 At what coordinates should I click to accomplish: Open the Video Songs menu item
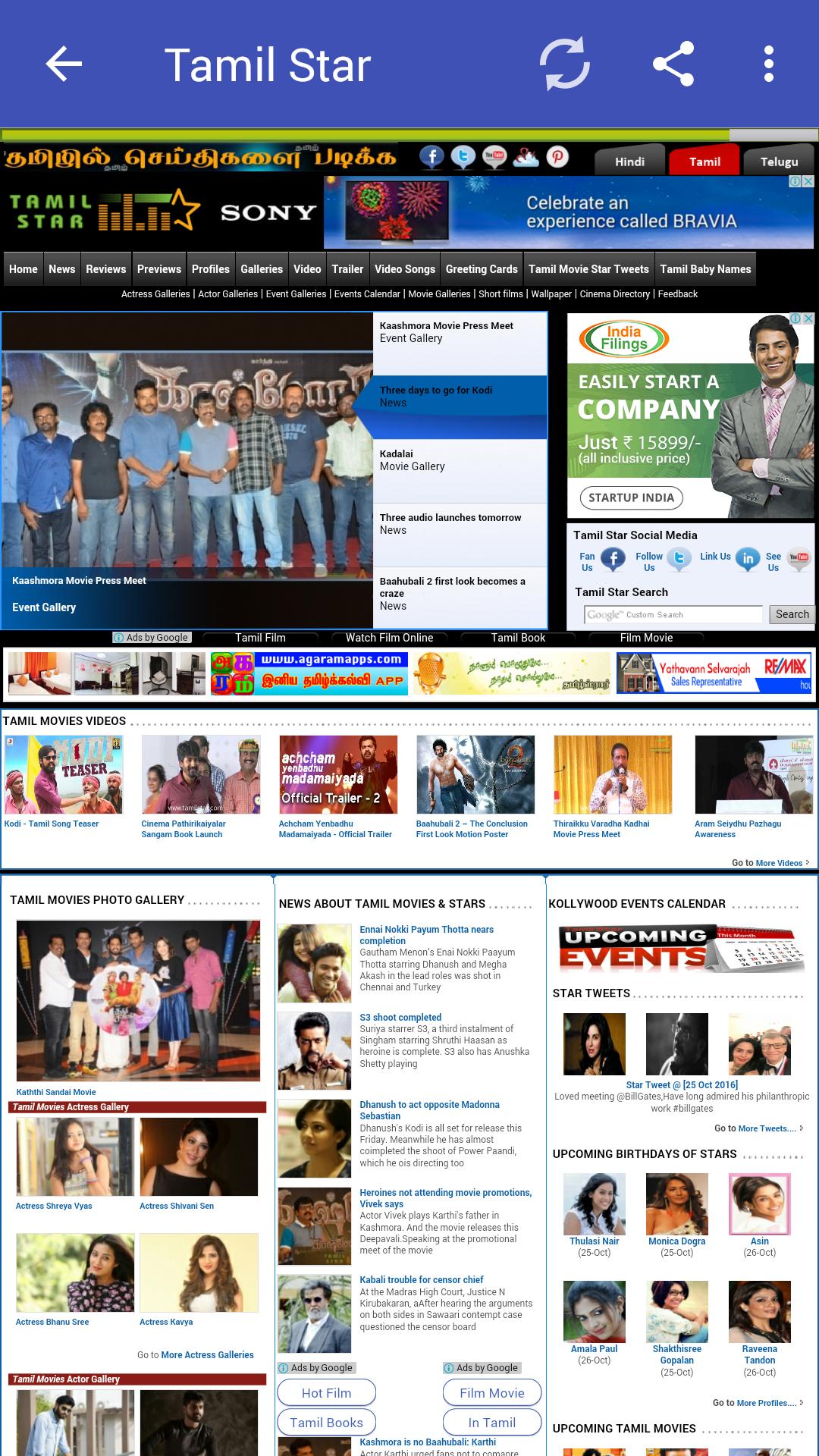(x=405, y=269)
